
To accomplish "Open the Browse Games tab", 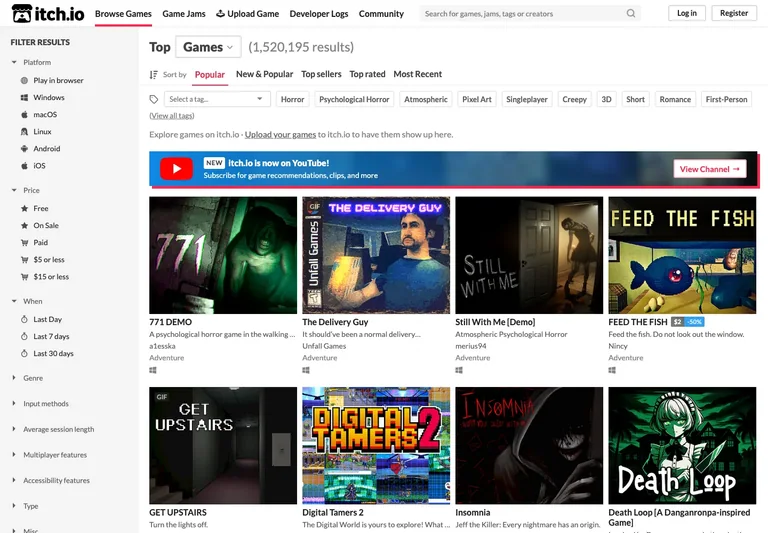I will click(x=123, y=14).
